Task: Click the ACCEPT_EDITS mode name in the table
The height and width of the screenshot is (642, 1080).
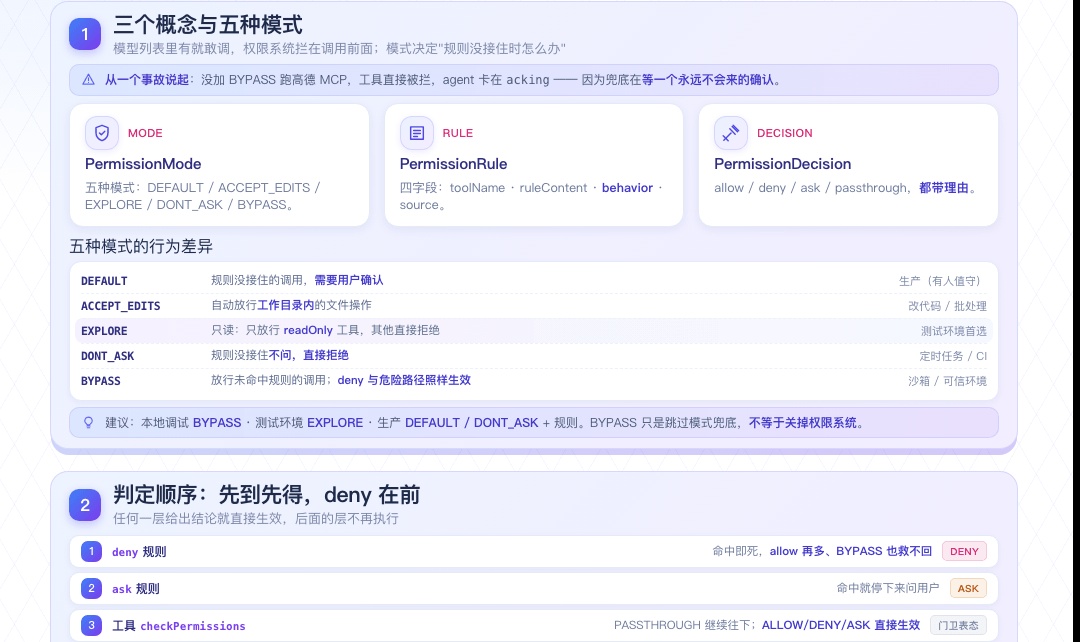Action: click(121, 306)
